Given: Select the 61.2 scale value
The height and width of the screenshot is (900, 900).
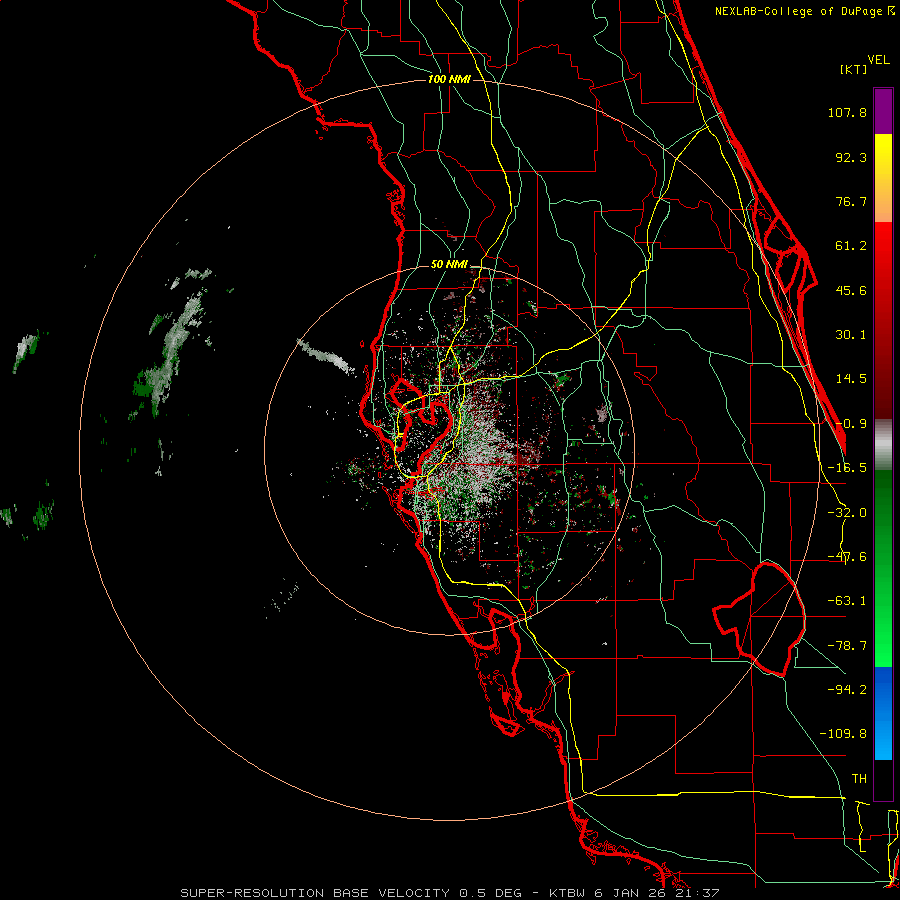Looking at the screenshot, I should (x=851, y=246).
